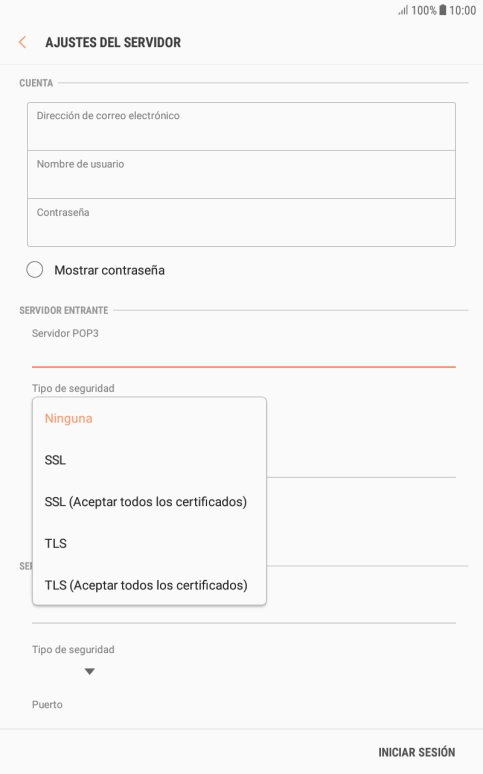Tap the Puerto field at bottom

pos(47,704)
